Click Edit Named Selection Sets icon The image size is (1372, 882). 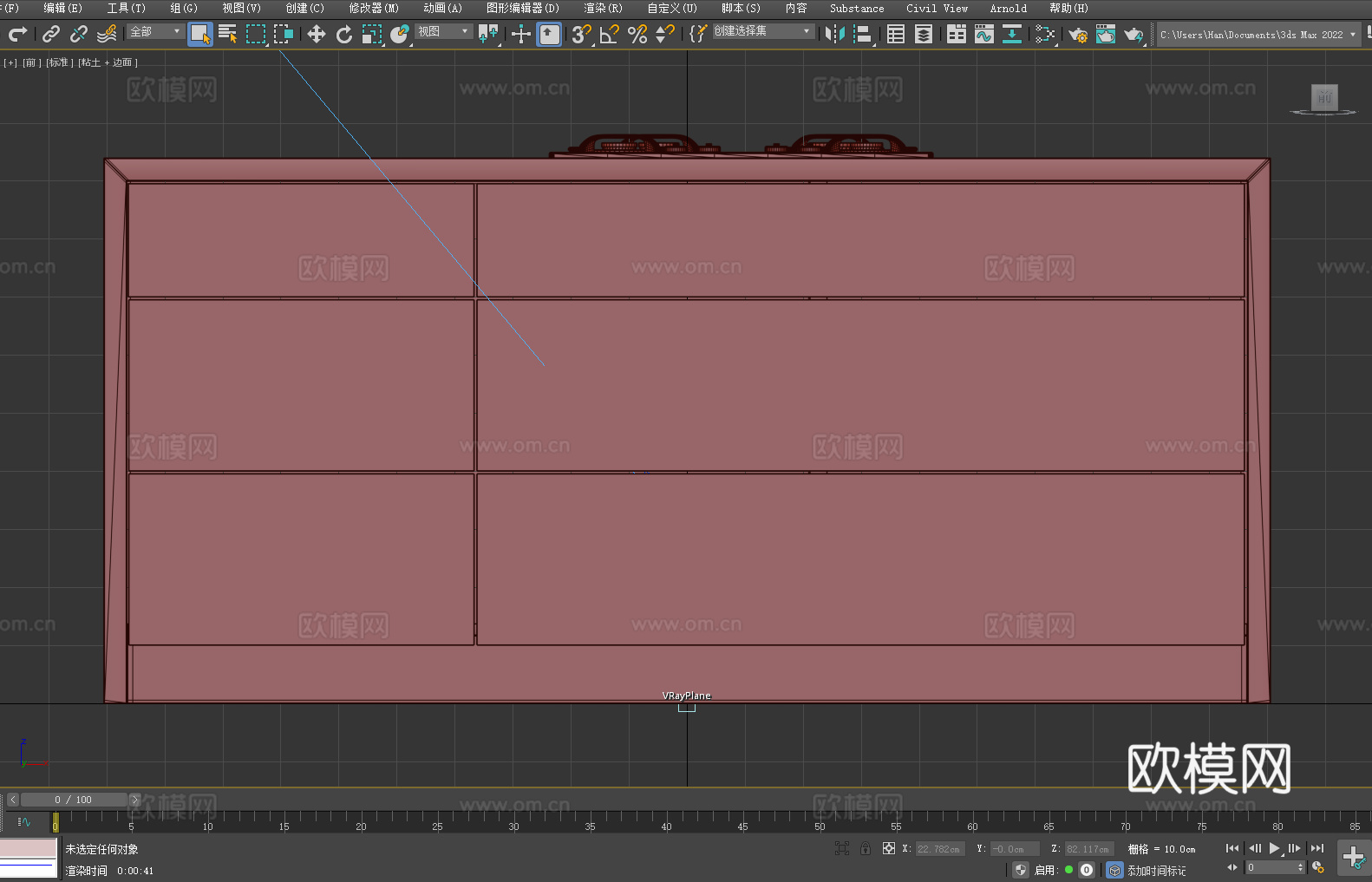pos(697,34)
